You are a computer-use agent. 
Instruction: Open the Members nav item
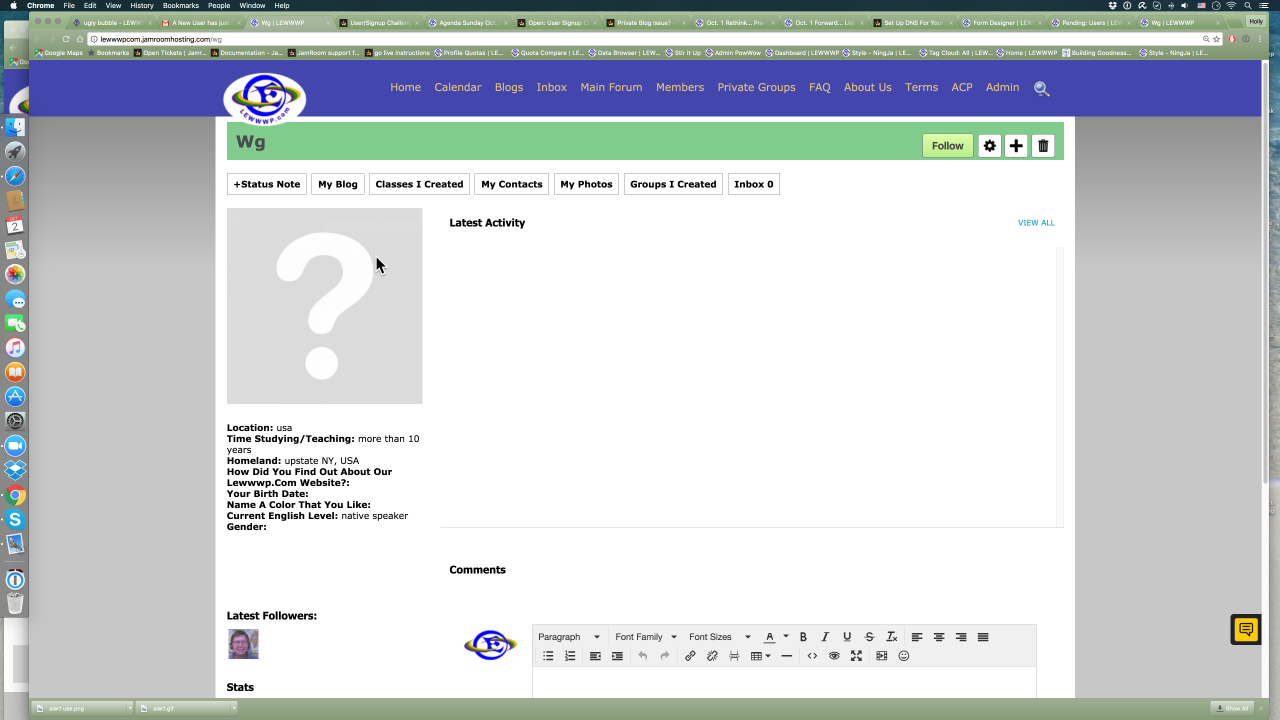(680, 87)
